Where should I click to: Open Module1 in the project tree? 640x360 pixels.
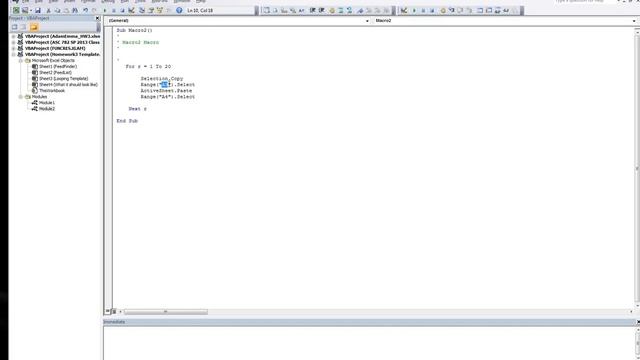click(x=47, y=103)
